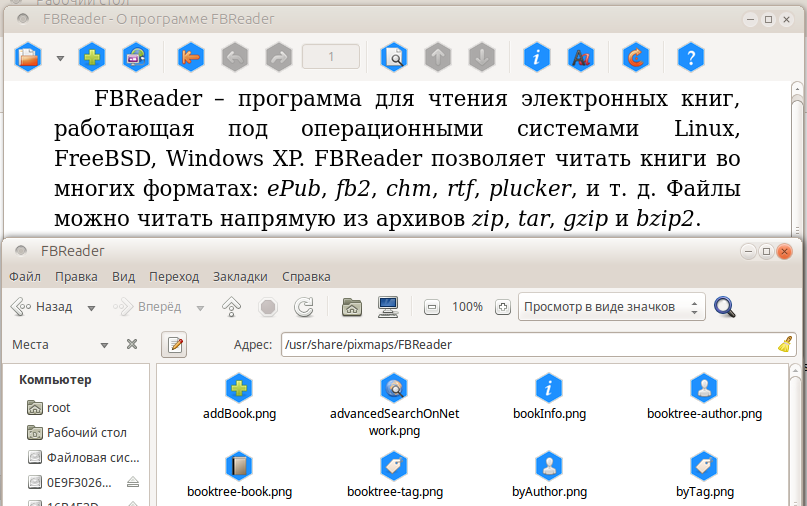Go back with Назад button

(42, 307)
